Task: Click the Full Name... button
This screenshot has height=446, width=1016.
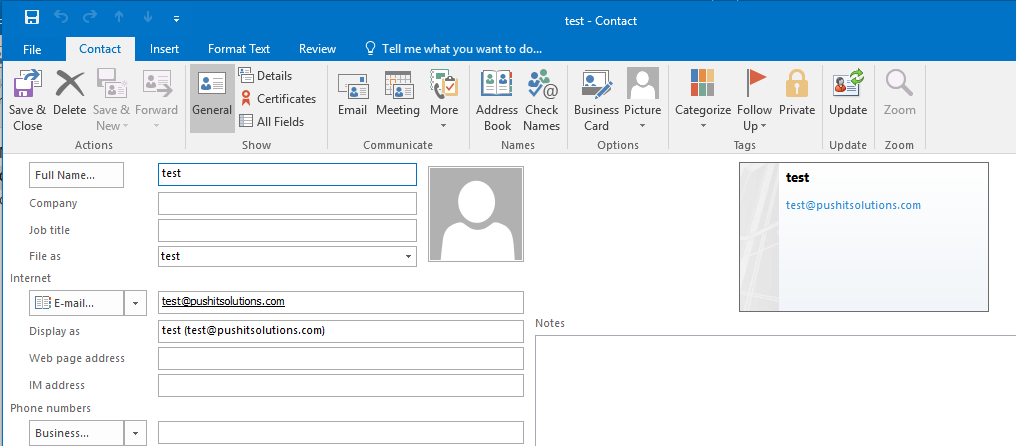Action: [x=76, y=175]
